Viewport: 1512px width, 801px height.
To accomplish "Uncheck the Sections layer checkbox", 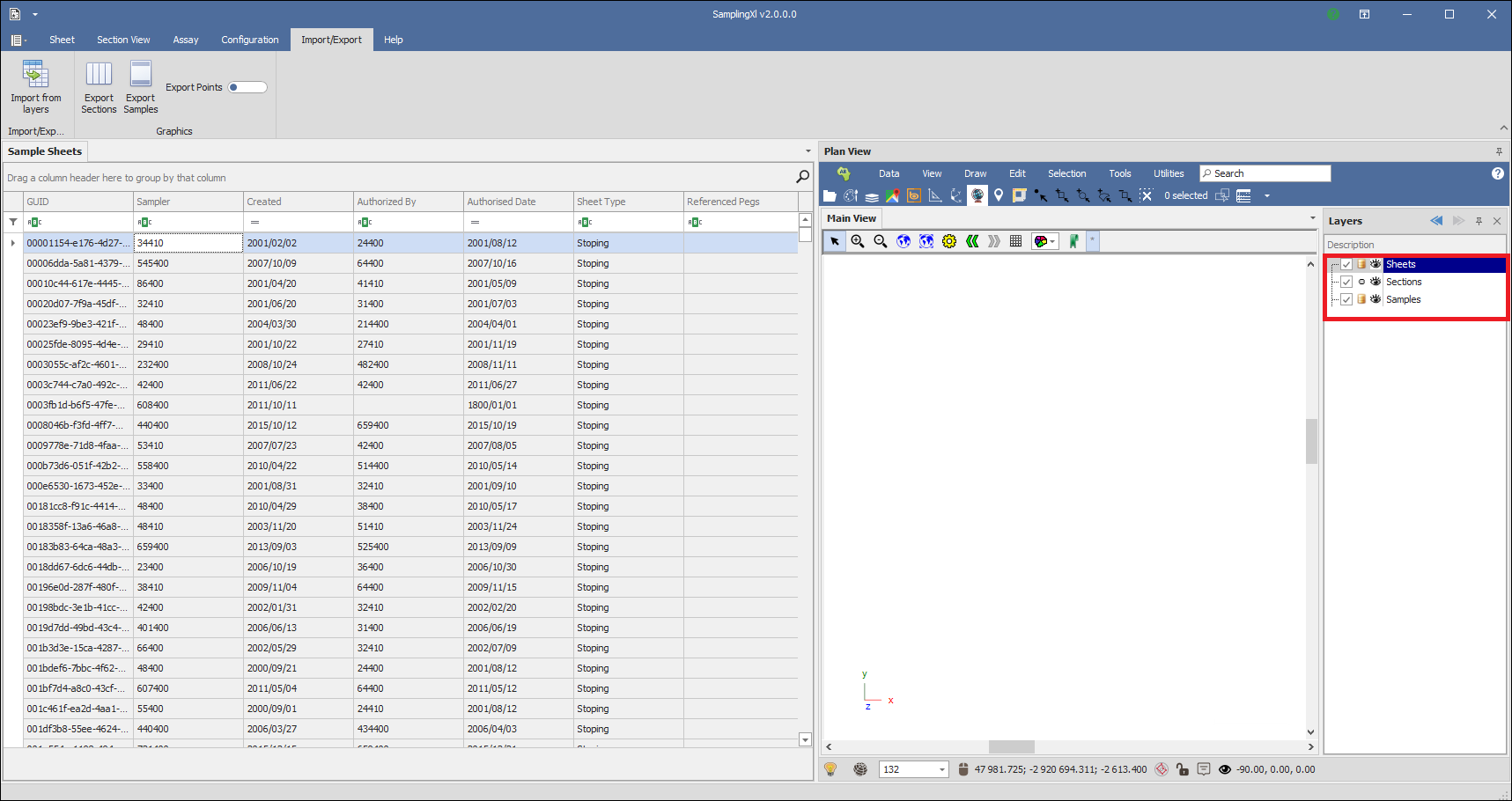I will pos(1346,282).
